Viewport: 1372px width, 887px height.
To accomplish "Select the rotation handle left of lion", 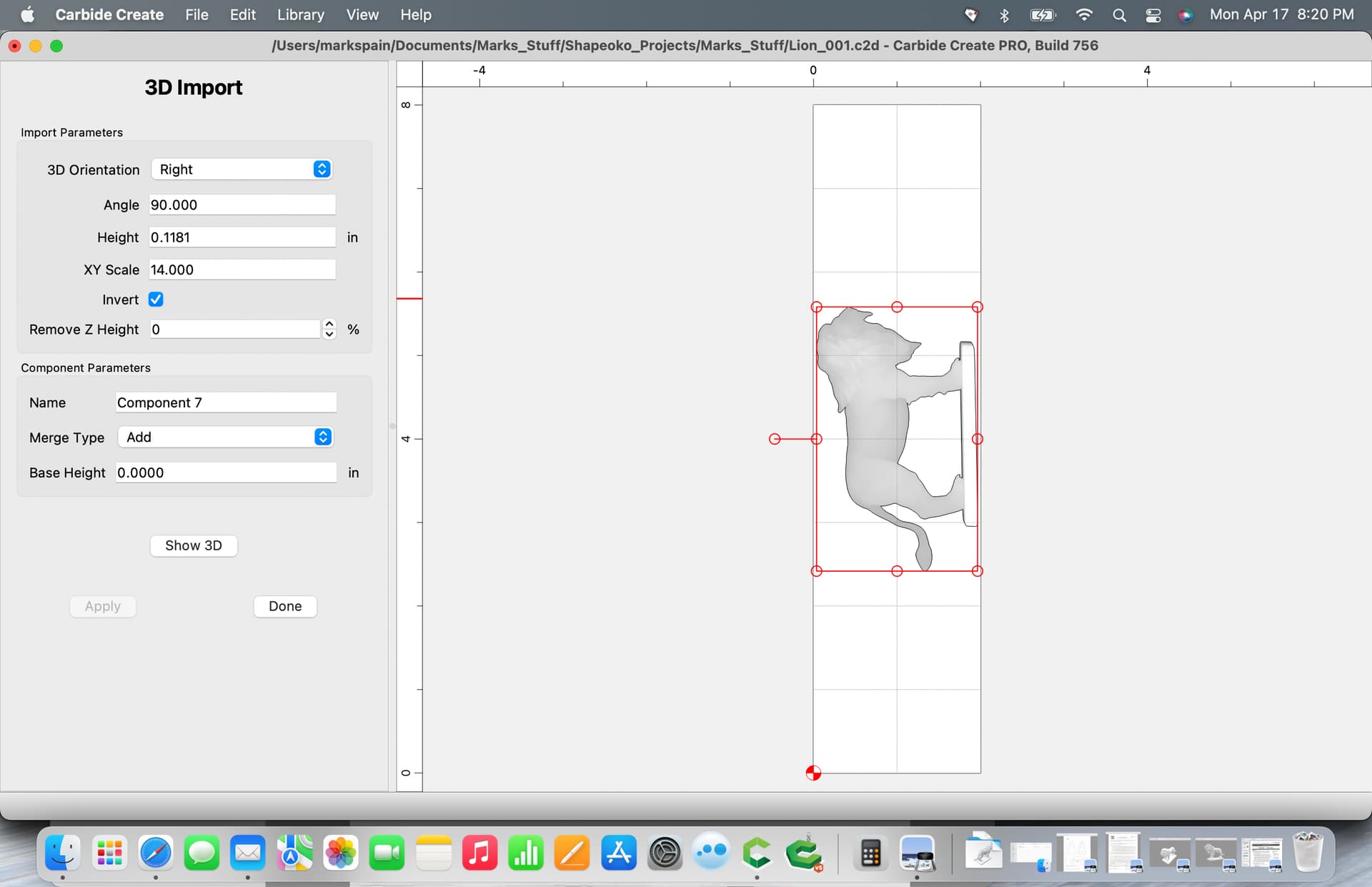I will [775, 439].
